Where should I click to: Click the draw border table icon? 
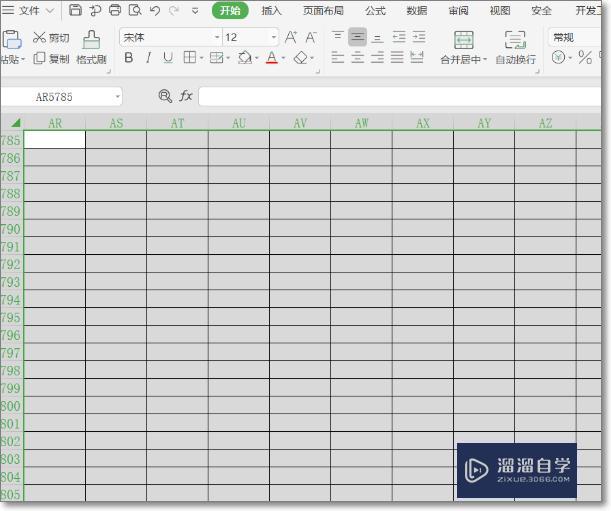[x=216, y=58]
